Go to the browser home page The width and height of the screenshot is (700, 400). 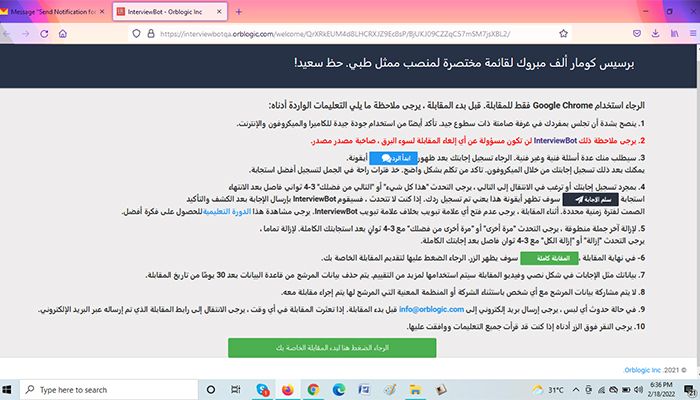[63, 33]
